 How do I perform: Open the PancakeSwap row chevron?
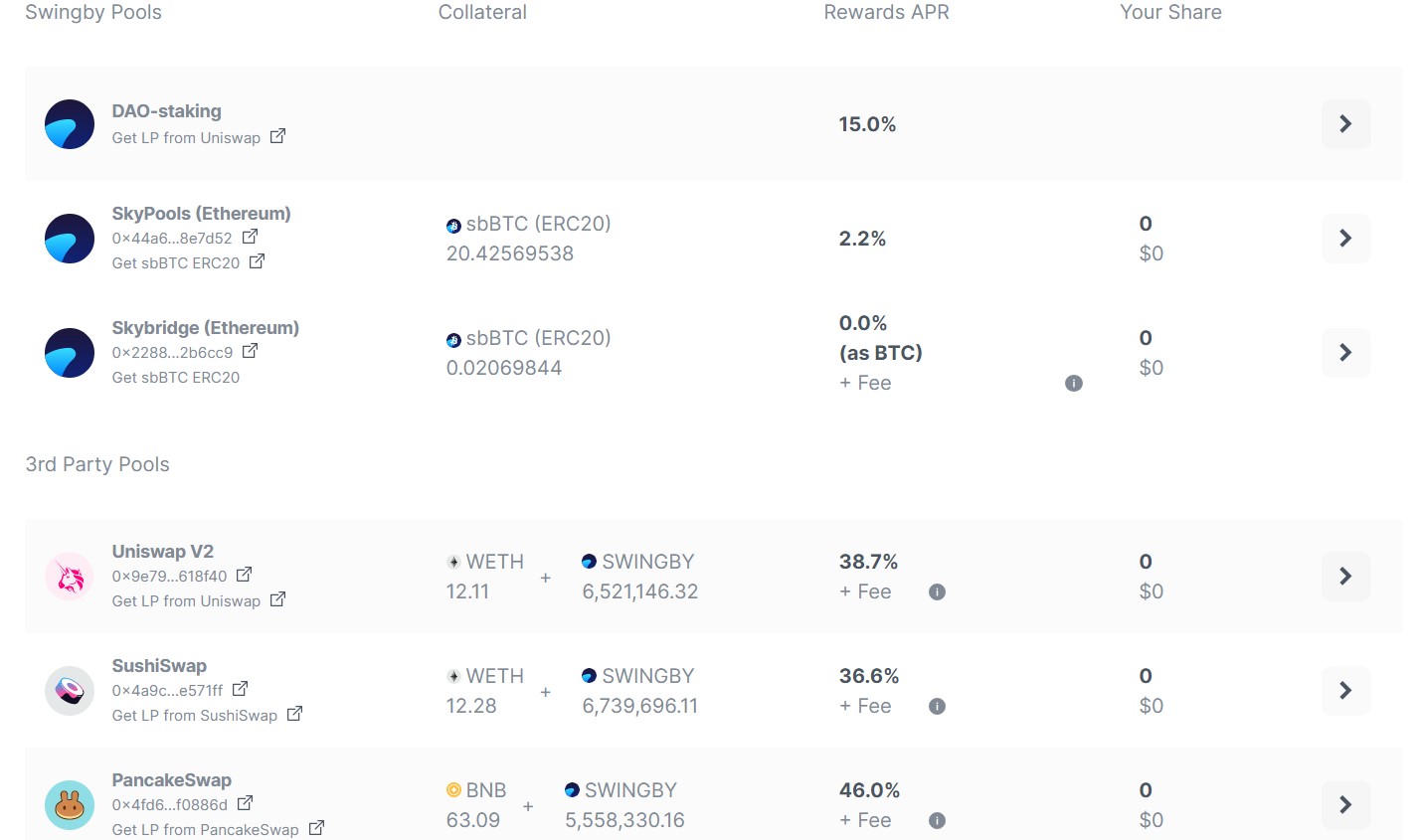[1345, 805]
